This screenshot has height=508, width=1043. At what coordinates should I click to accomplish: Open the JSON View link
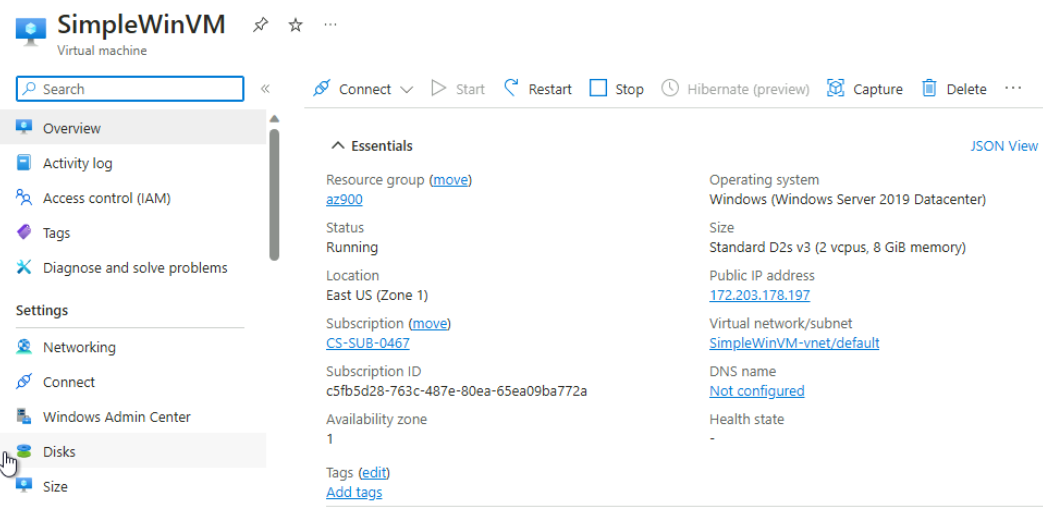click(1004, 146)
